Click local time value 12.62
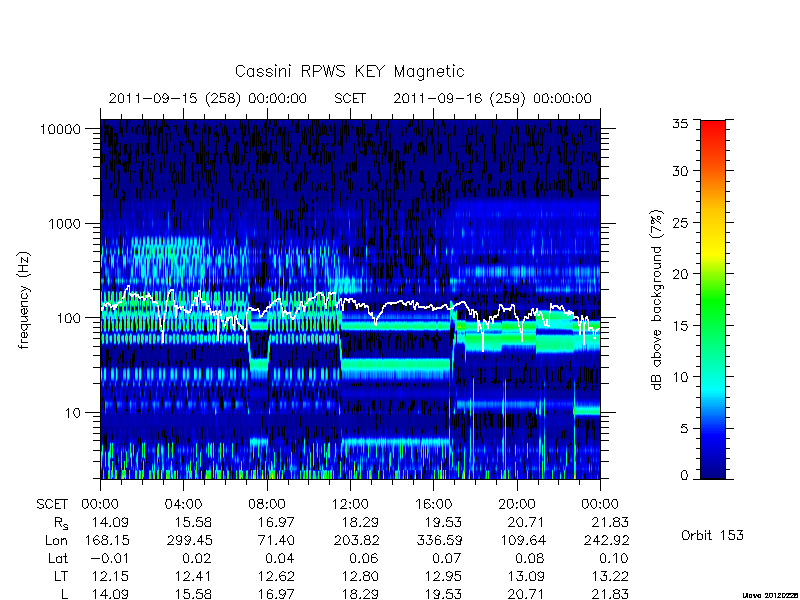Screen dimensions: 800x600 276,576
